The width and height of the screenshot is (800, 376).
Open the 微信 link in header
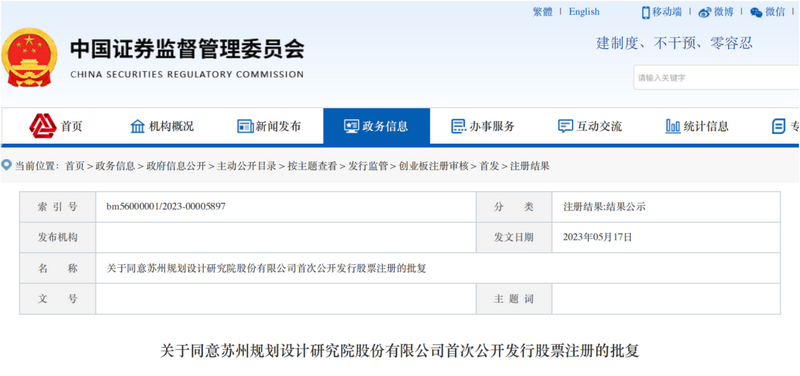(x=775, y=12)
